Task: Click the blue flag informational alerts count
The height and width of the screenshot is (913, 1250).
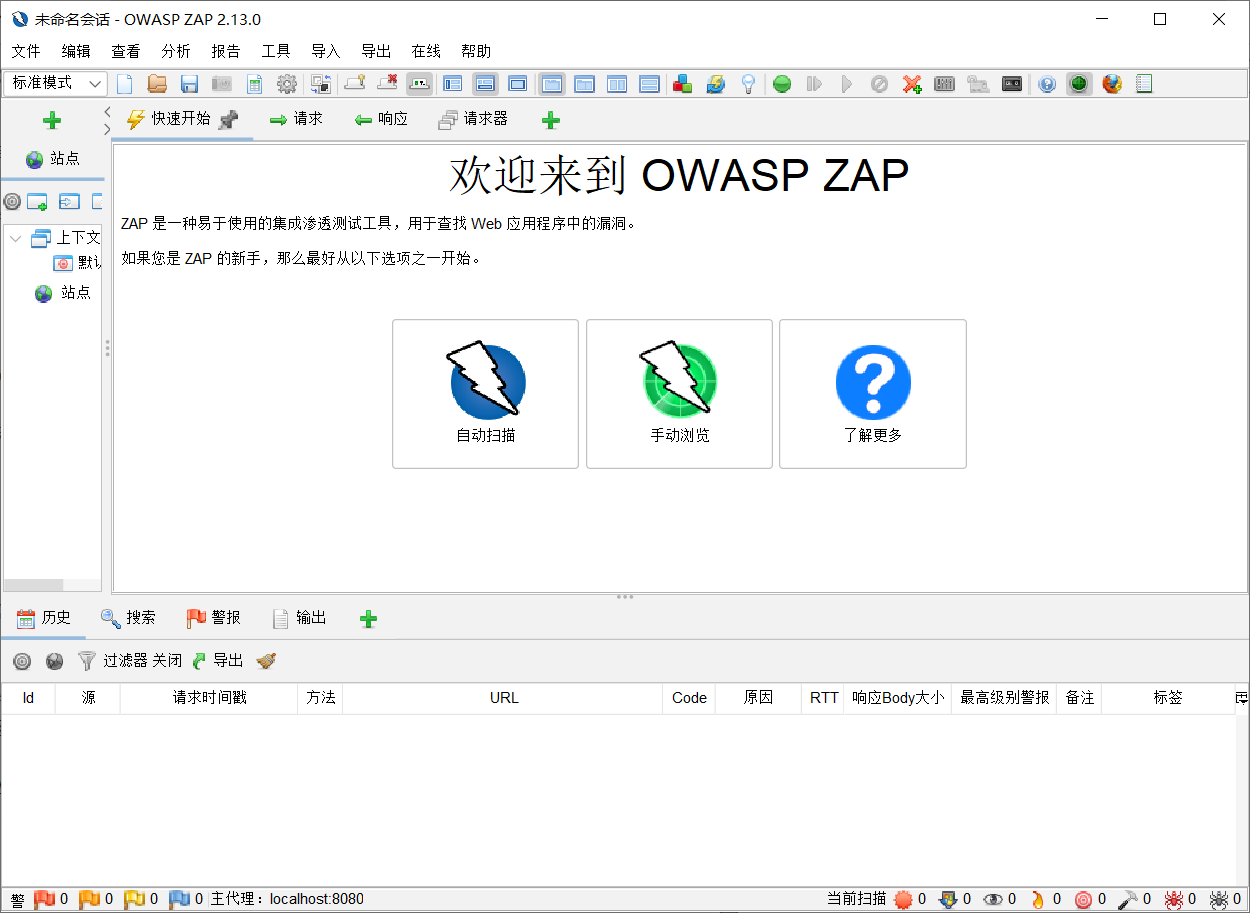Action: [186, 899]
